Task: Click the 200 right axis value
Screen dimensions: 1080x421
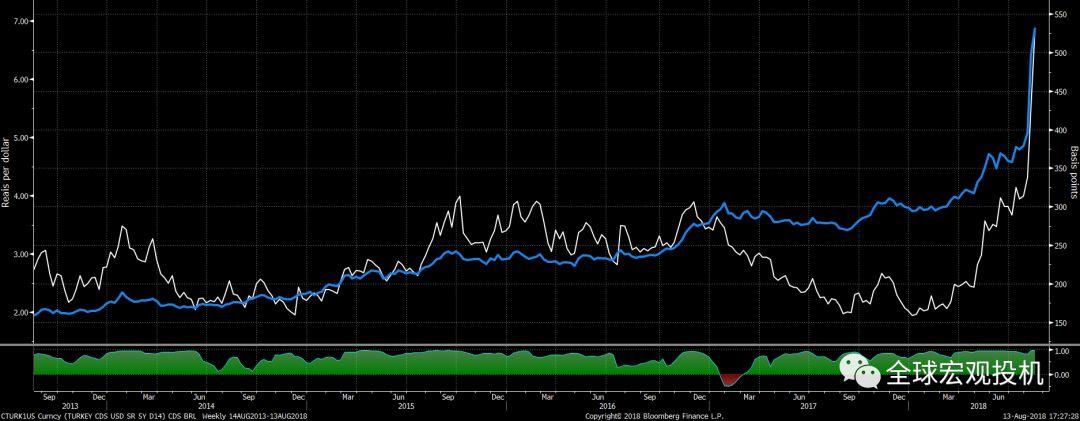Action: 1059,285
